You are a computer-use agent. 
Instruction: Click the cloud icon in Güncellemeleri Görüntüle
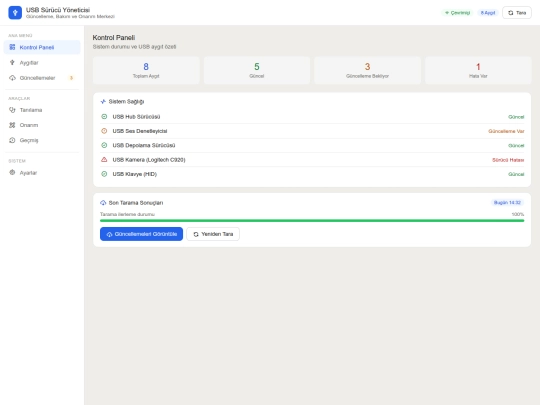[109, 234]
